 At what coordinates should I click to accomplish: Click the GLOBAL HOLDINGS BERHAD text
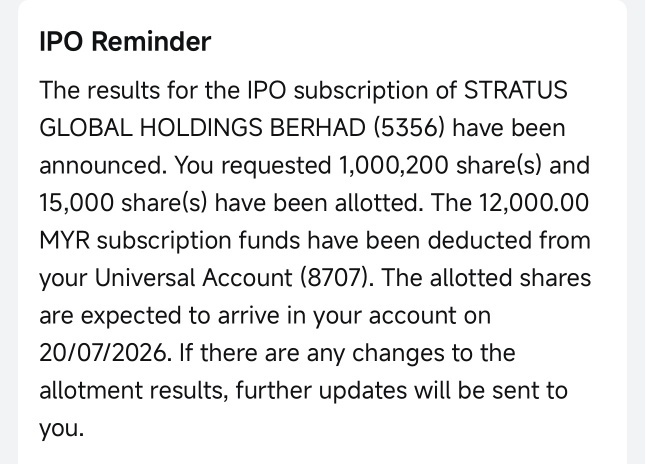pos(202,128)
